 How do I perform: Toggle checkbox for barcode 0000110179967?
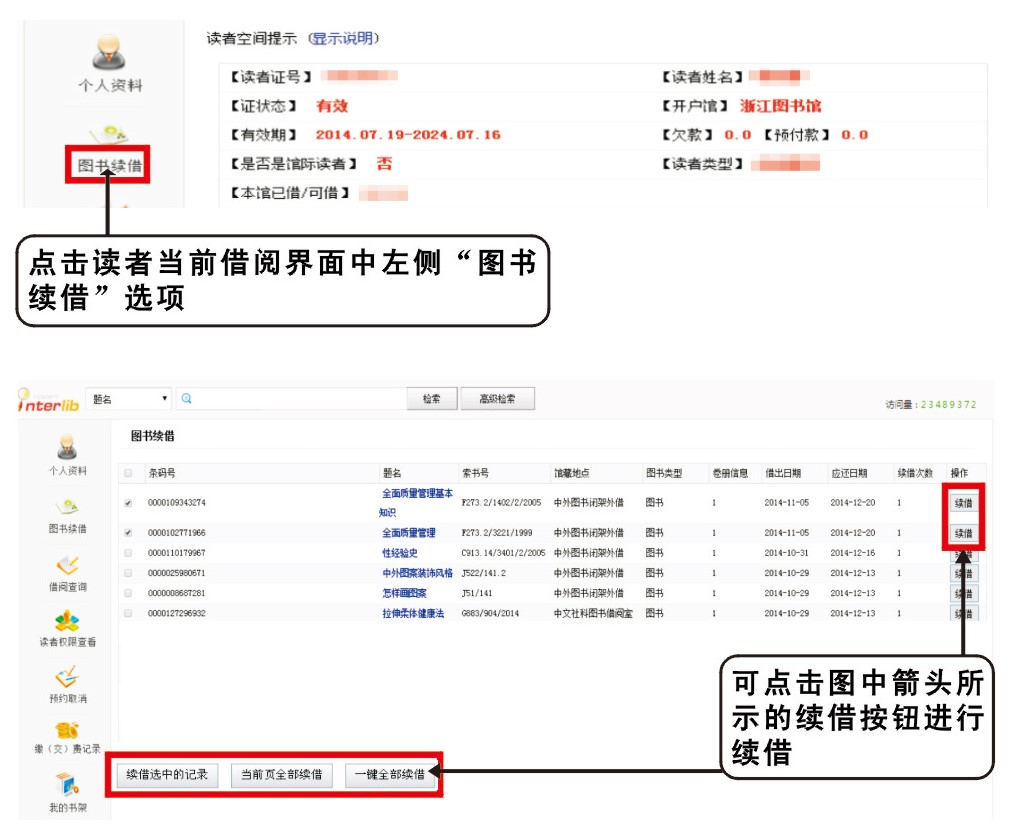(x=127, y=553)
